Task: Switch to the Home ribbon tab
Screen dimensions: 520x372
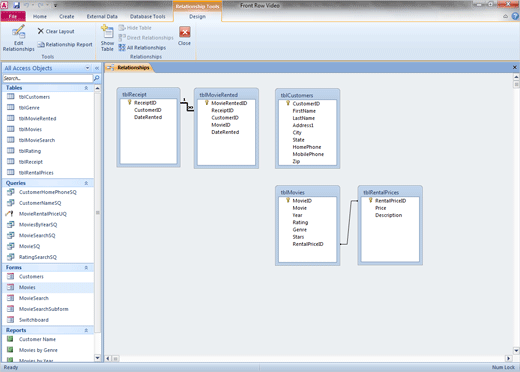Action: [x=40, y=16]
